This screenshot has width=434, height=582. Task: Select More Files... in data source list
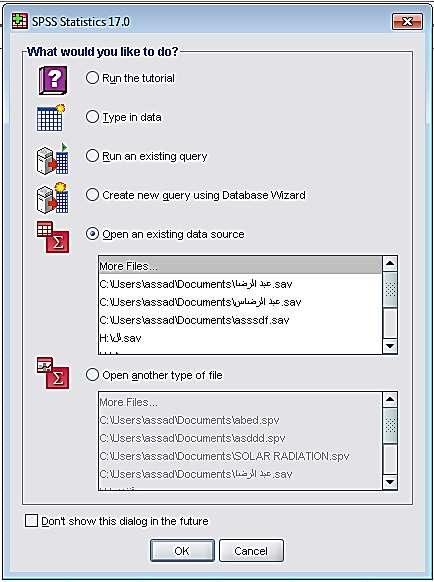pos(240,266)
